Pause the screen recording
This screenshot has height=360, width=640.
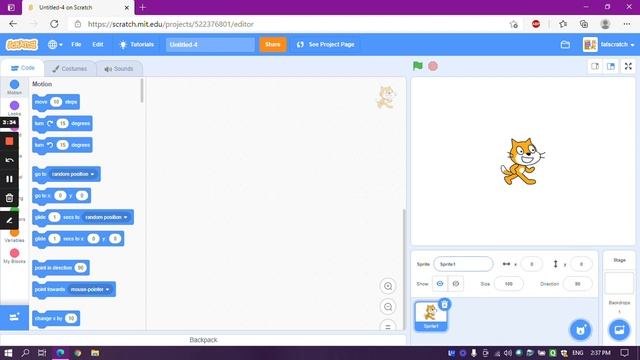(x=9, y=179)
